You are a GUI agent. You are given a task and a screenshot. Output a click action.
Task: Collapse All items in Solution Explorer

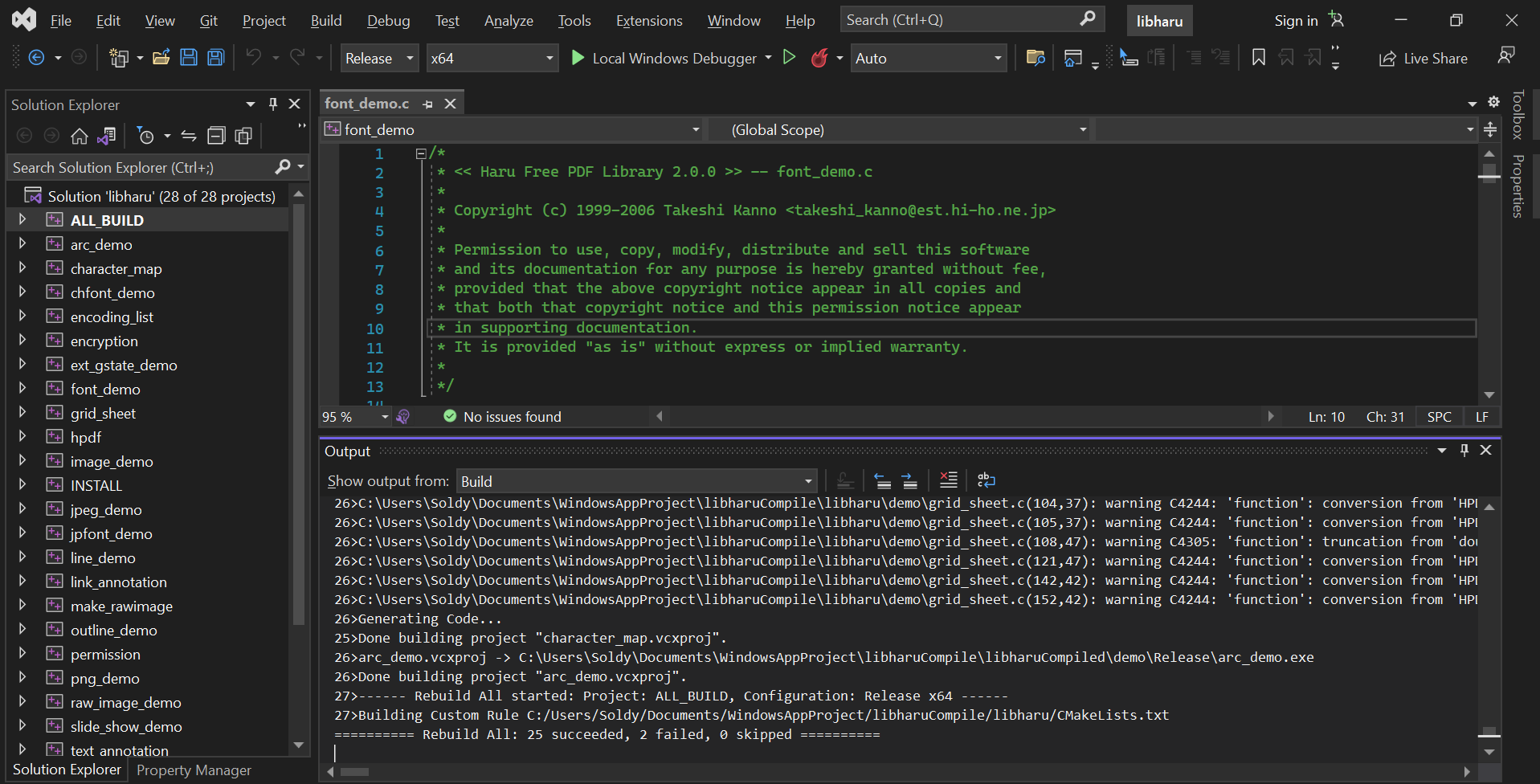[x=216, y=135]
